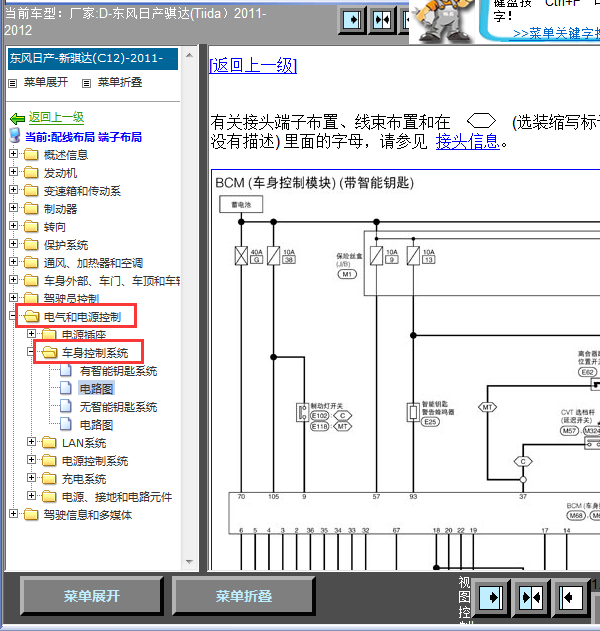Expand the 电源、接地和电路元件 tree node
This screenshot has width=600, height=631.
coord(31,495)
